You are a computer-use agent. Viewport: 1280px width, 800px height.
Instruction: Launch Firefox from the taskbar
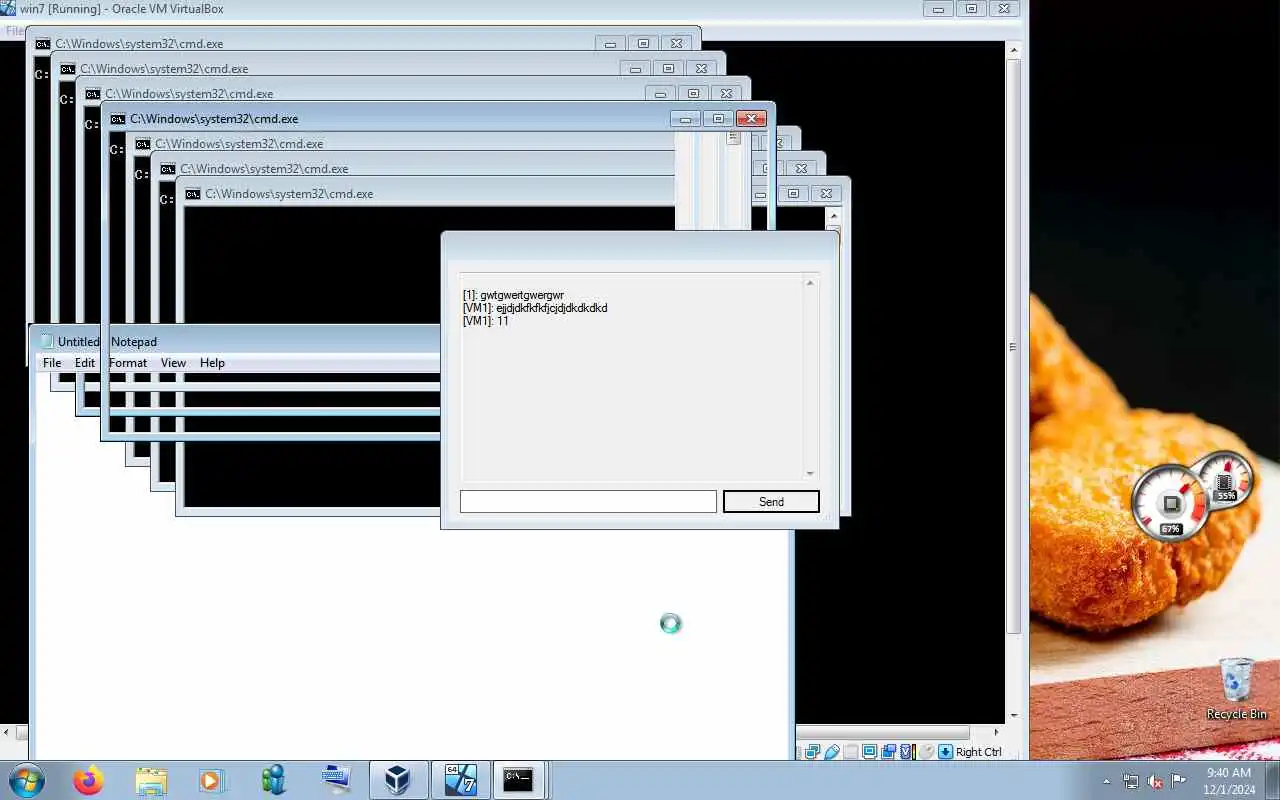88,780
